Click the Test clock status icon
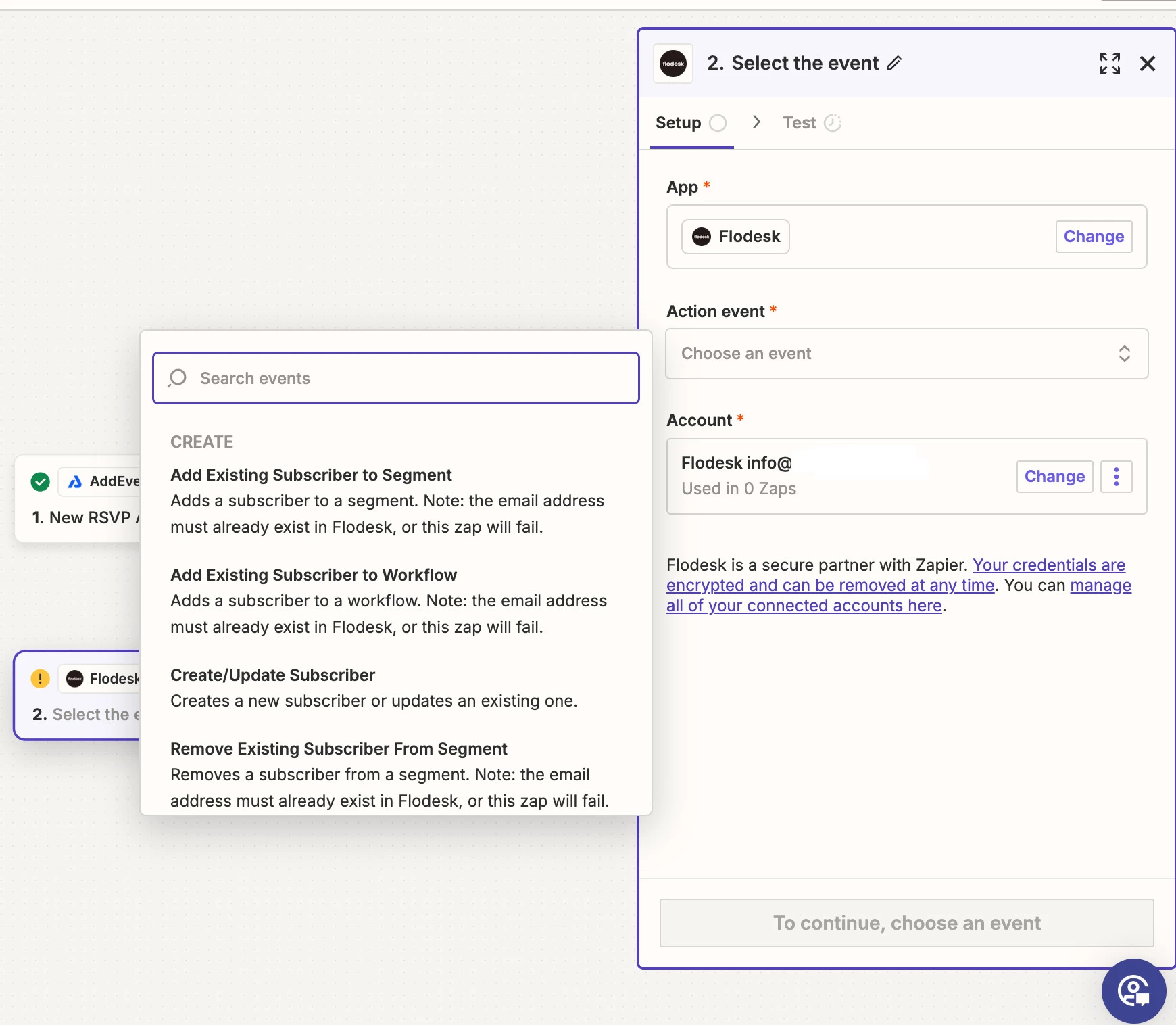The image size is (1176, 1025). coord(833,123)
